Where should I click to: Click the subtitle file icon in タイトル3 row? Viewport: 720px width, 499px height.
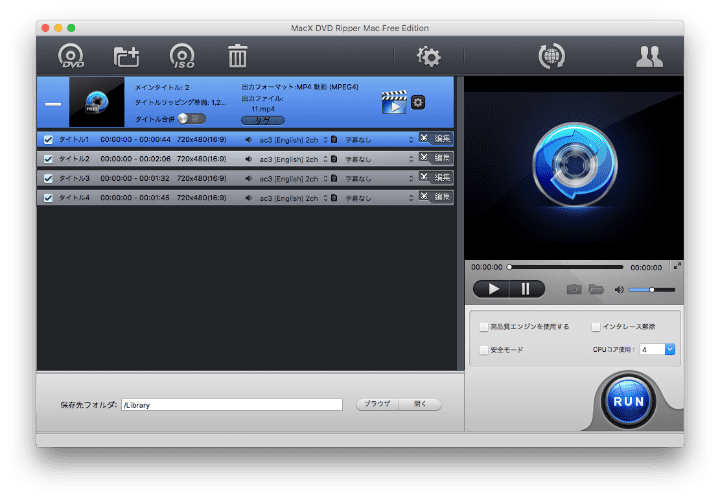point(334,178)
